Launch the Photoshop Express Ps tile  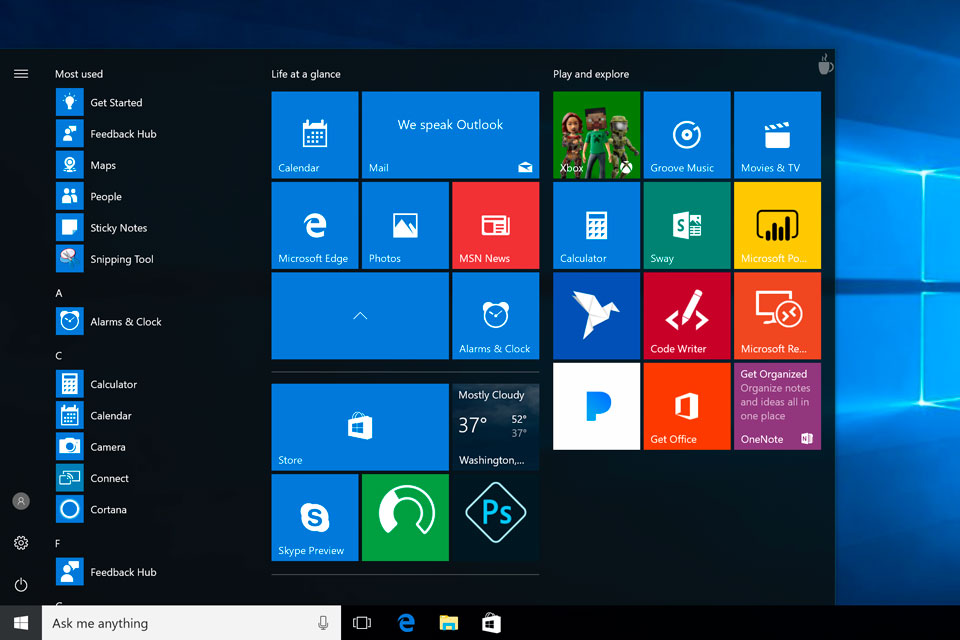pos(496,518)
